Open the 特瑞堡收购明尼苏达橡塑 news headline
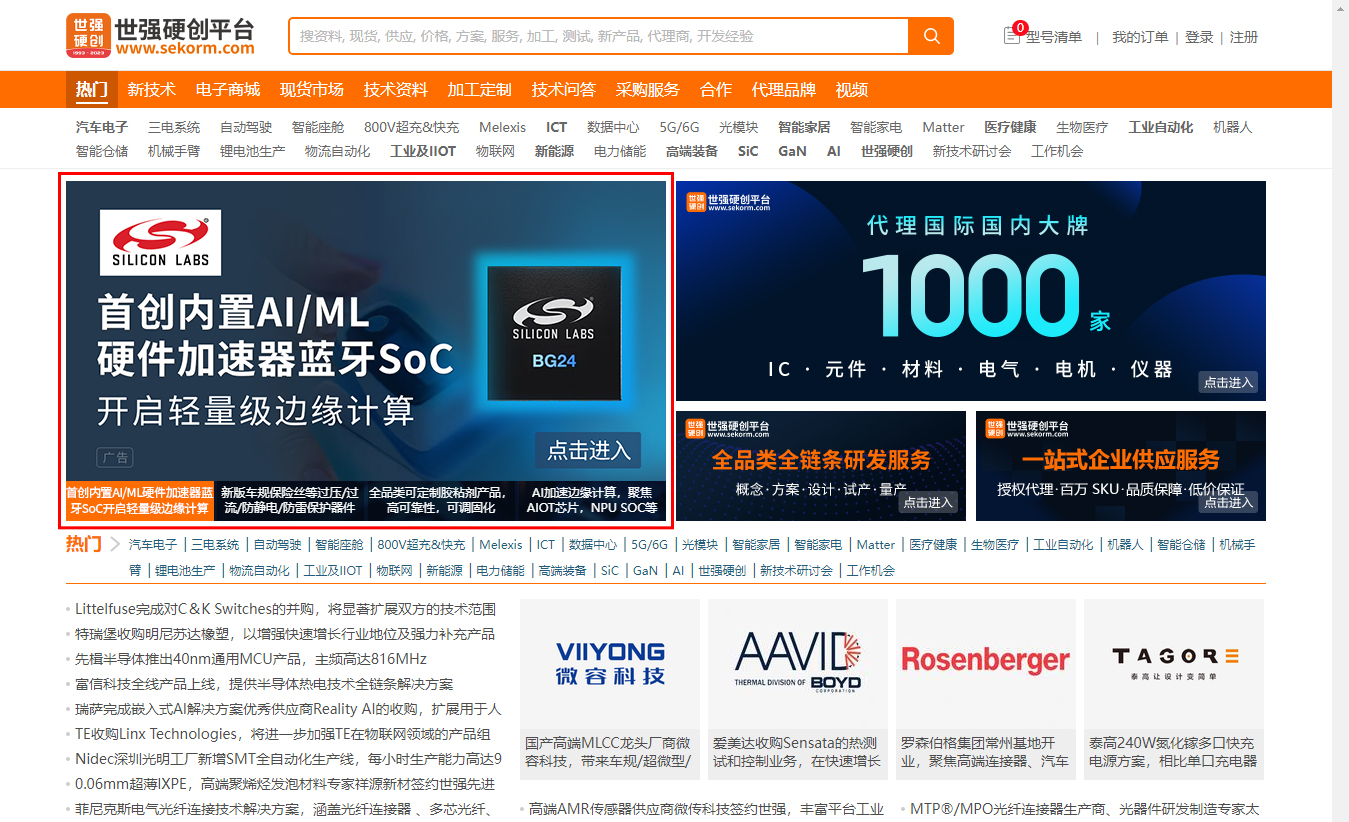Screen dimensions: 1349x822 [285, 634]
